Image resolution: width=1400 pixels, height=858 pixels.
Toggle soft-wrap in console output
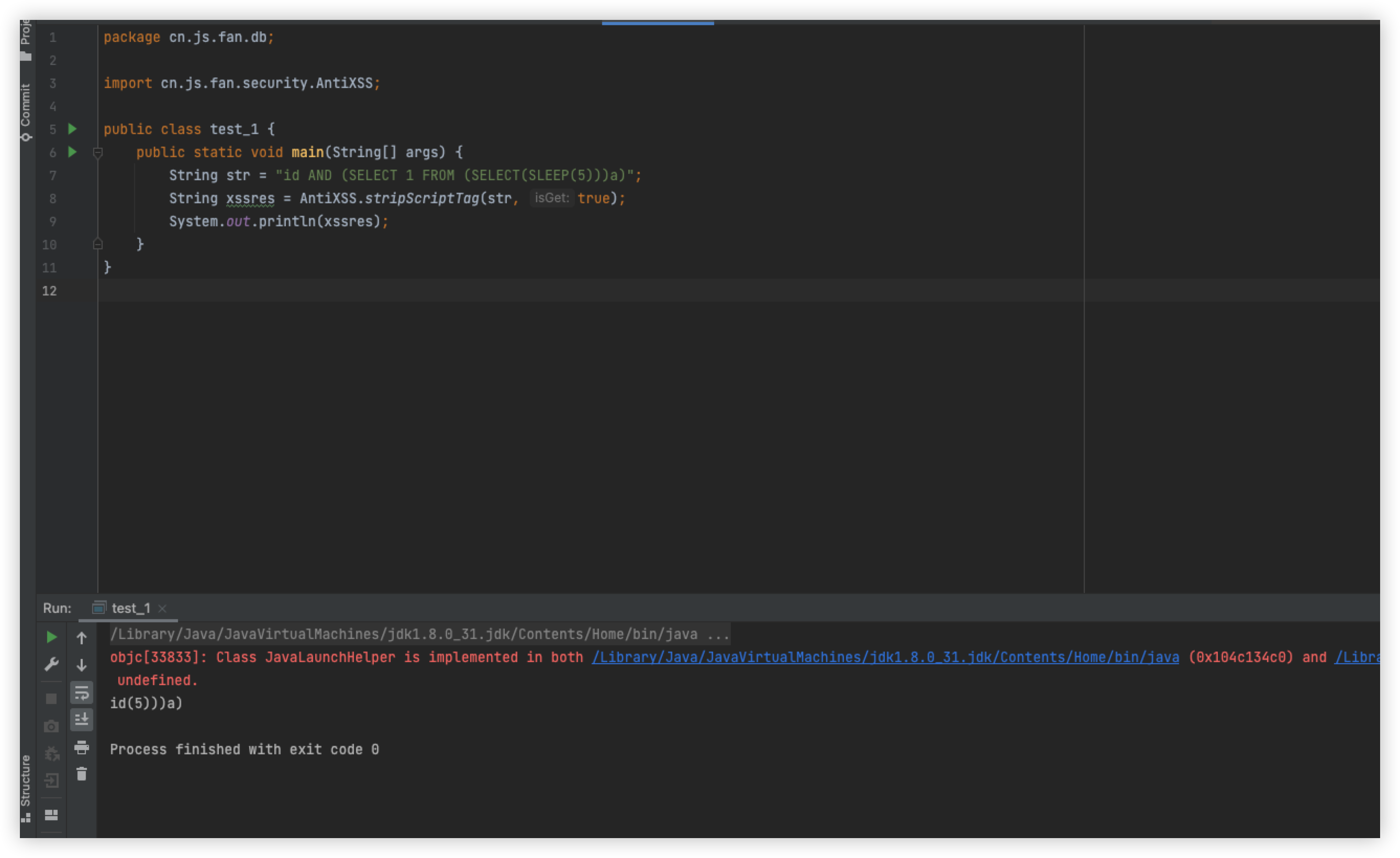click(81, 692)
